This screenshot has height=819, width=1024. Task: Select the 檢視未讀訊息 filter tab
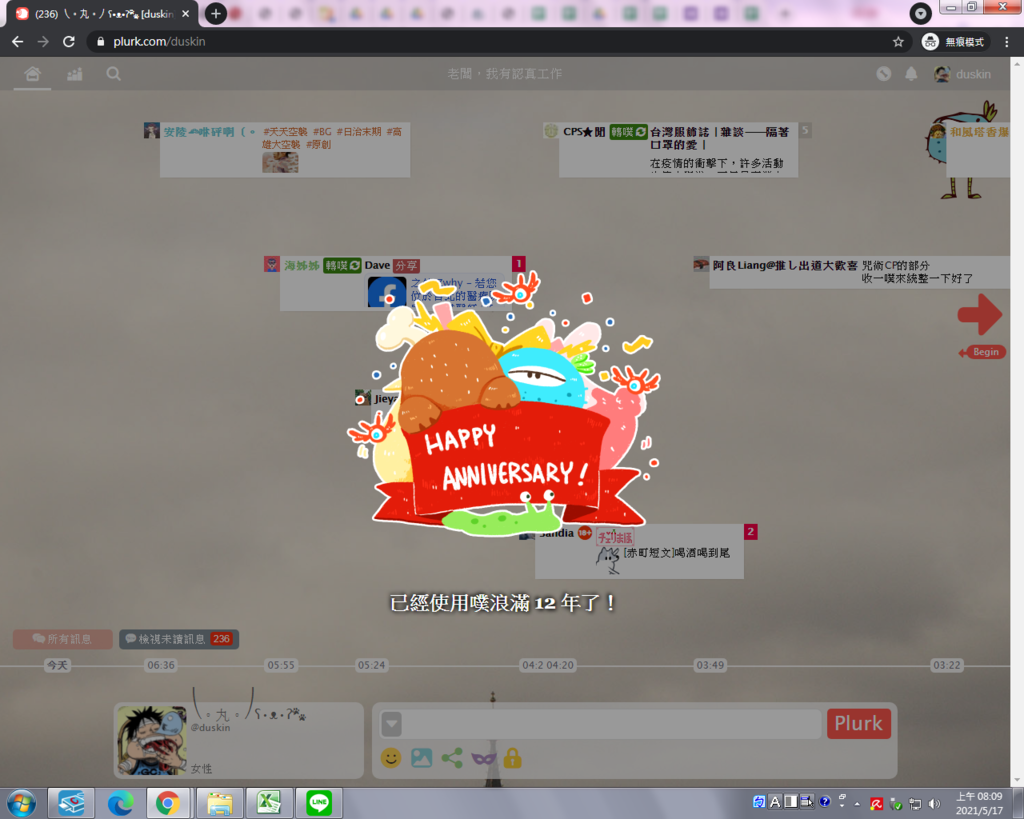179,639
